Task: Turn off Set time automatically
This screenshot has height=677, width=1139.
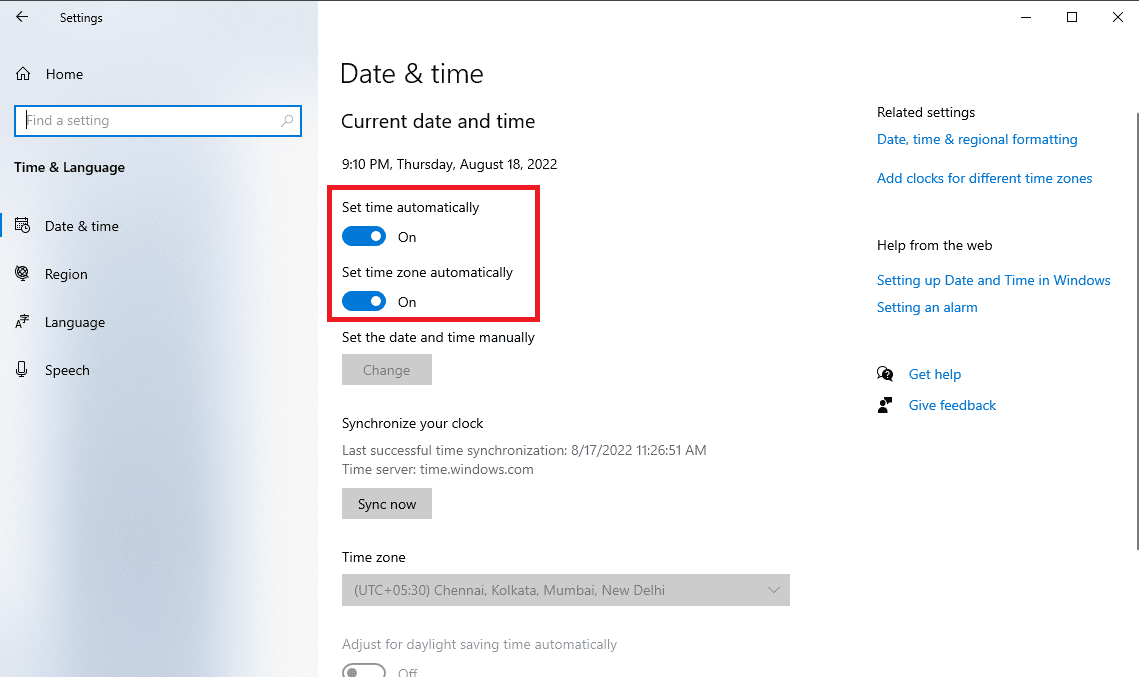Action: pyautogui.click(x=364, y=237)
